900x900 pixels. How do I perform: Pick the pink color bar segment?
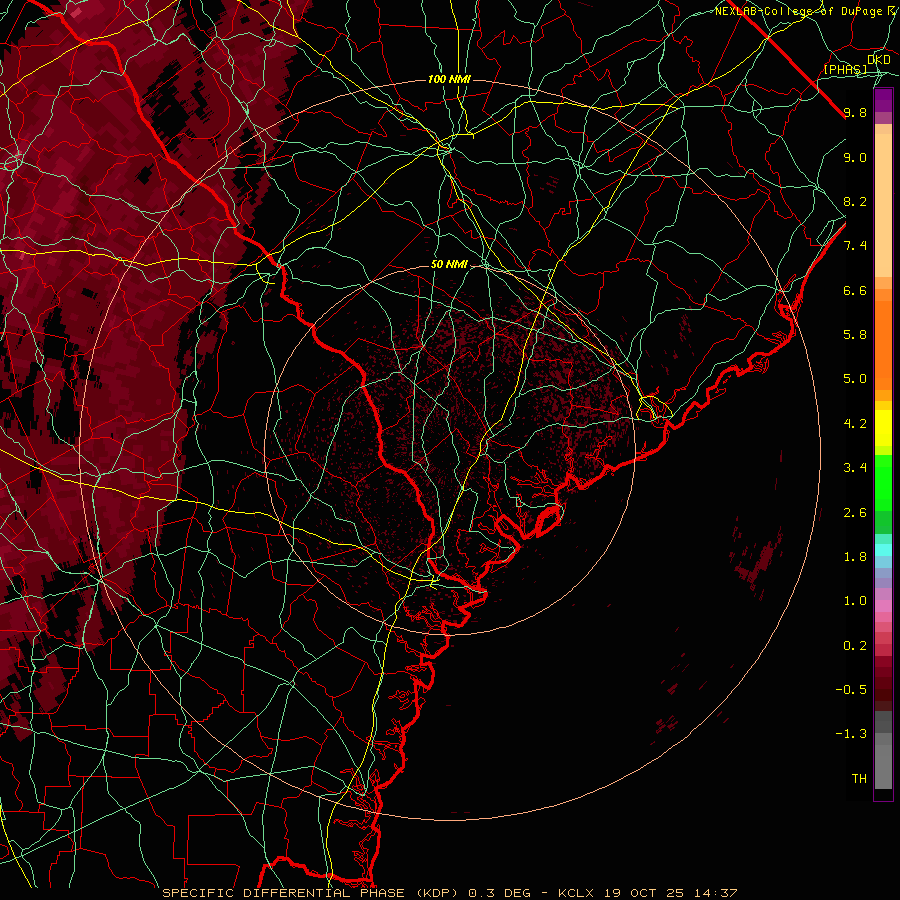(883, 606)
